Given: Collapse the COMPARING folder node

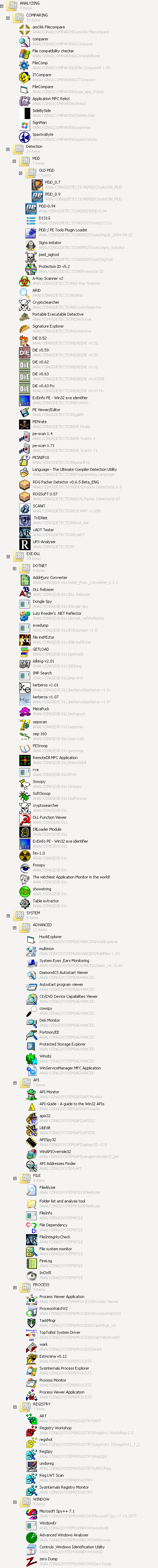Looking at the screenshot, I should tap(8, 18).
